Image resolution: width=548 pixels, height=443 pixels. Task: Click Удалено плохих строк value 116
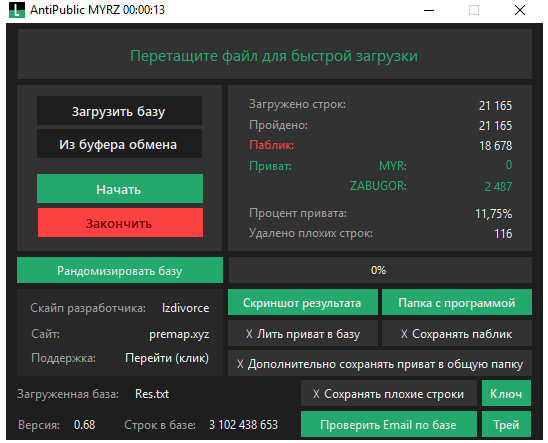503,233
